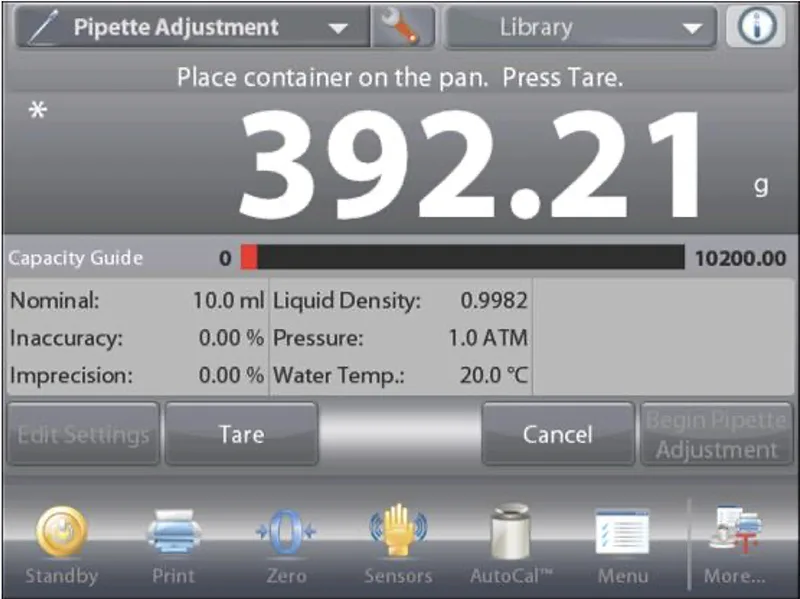Viewport: 800px width, 599px height.
Task: Open the Menu list icon
Action: [622, 534]
